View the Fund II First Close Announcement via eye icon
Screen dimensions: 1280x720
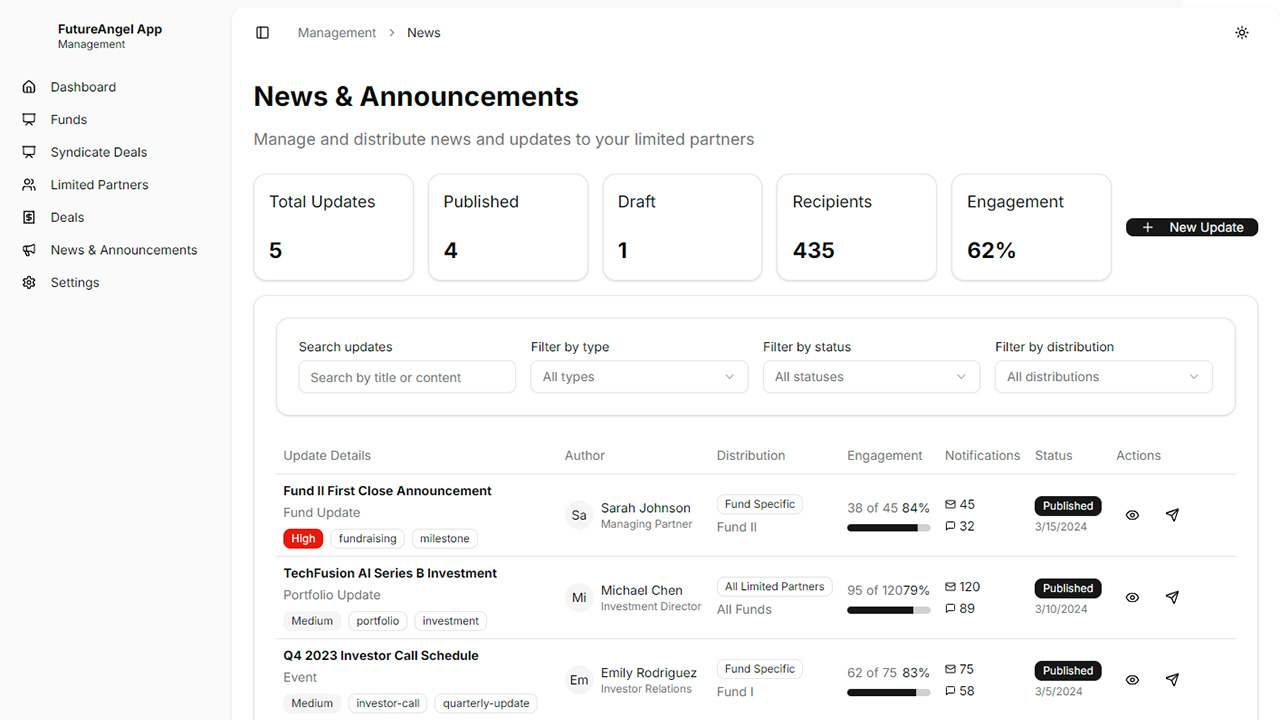[1132, 515]
